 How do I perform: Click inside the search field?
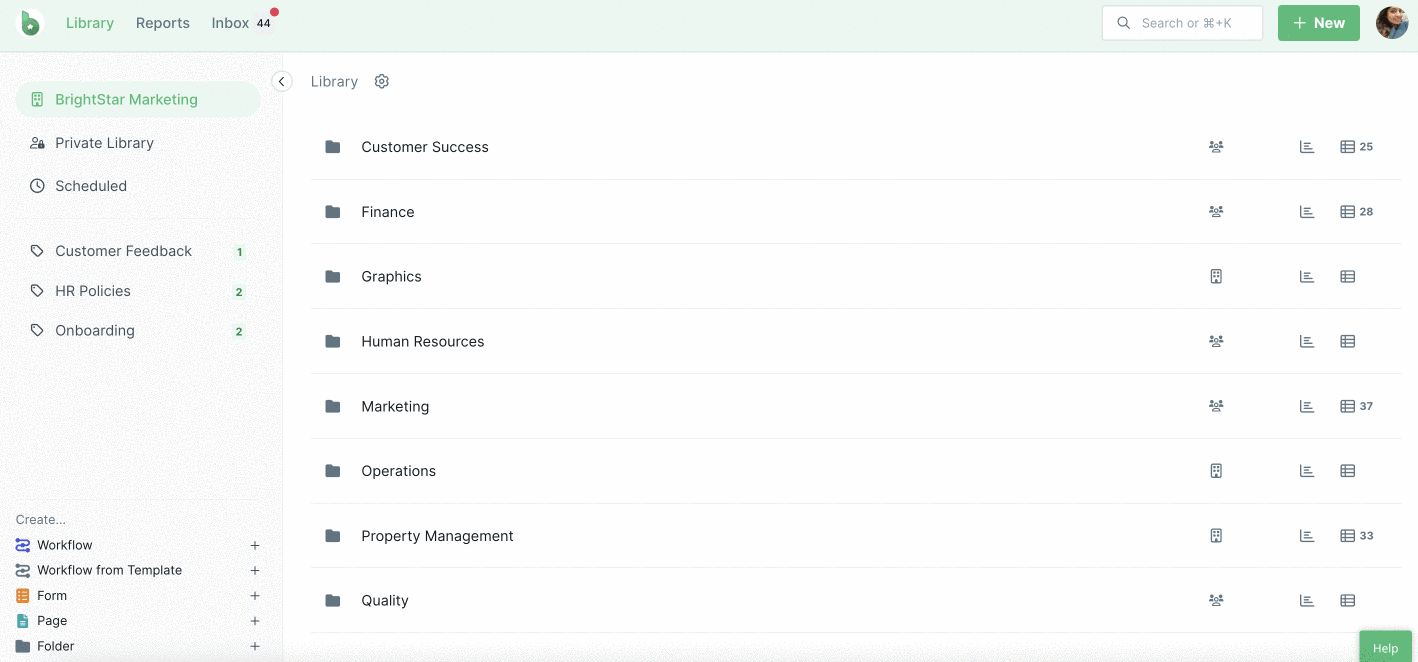pyautogui.click(x=1182, y=22)
